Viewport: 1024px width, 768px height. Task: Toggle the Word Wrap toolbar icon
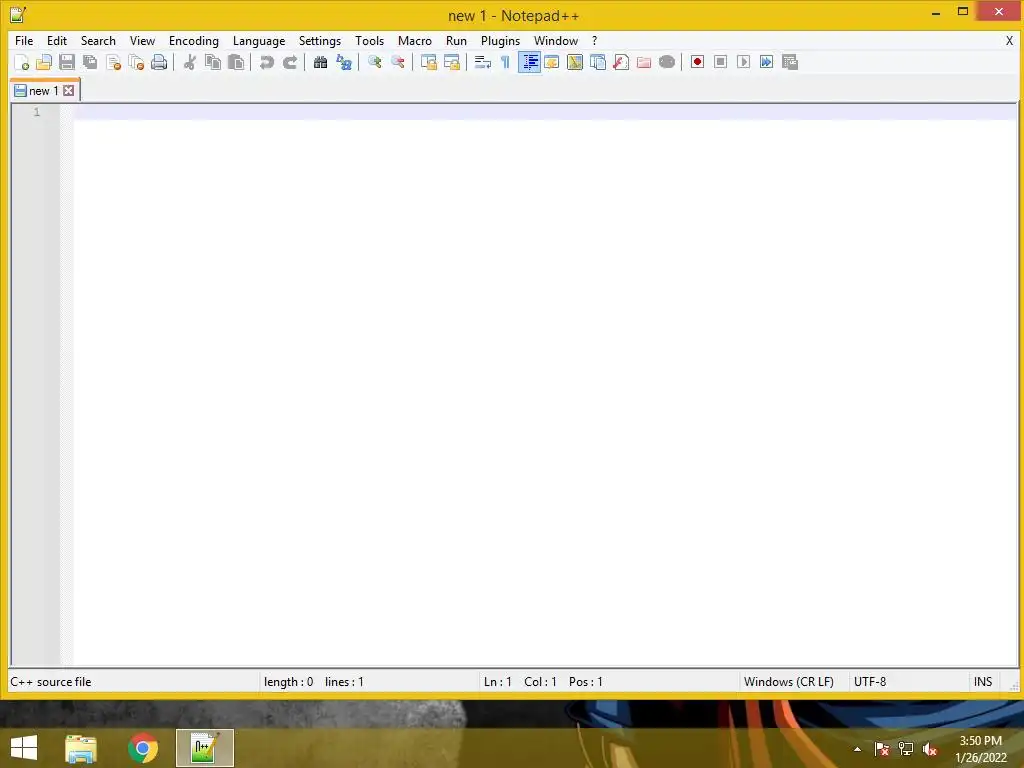click(482, 62)
